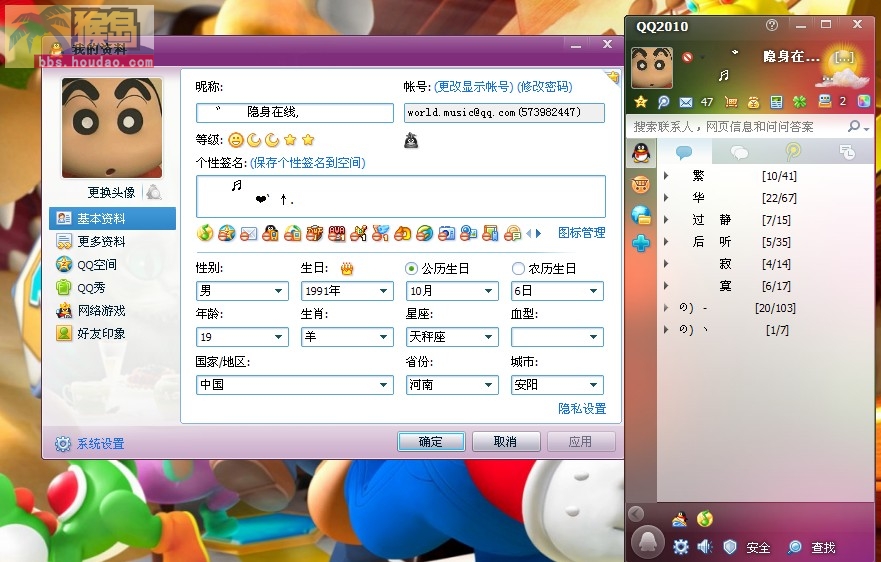This screenshot has height=562, width=881.
Task: Open QQ main menu penguin button at bottom
Action: pos(648,542)
